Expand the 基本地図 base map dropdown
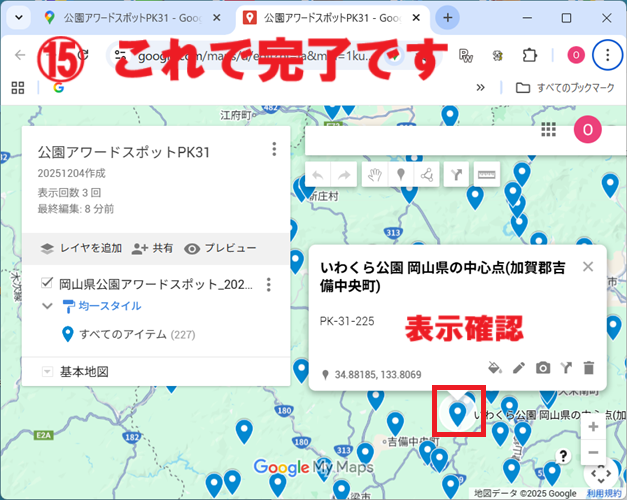Image resolution: width=627 pixels, height=500 pixels. (x=46, y=372)
